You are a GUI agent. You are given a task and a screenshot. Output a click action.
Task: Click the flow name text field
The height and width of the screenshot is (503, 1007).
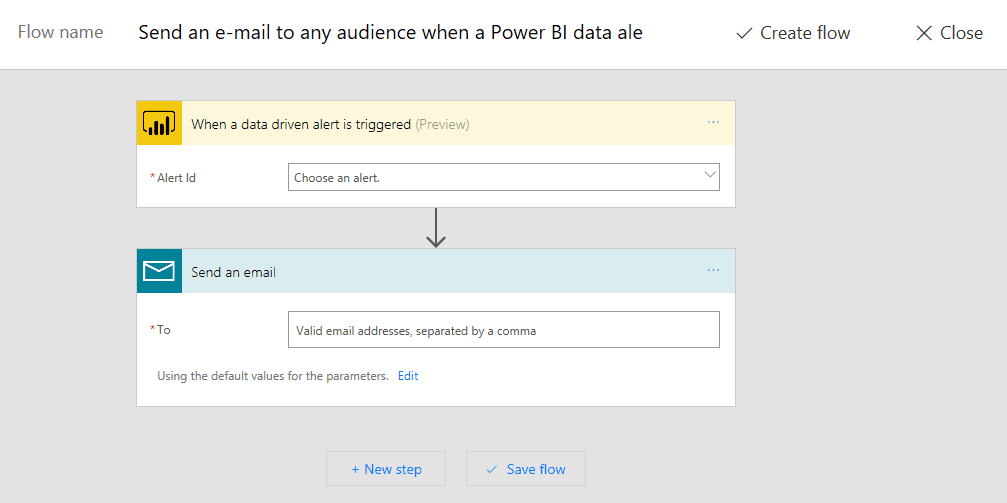click(390, 33)
